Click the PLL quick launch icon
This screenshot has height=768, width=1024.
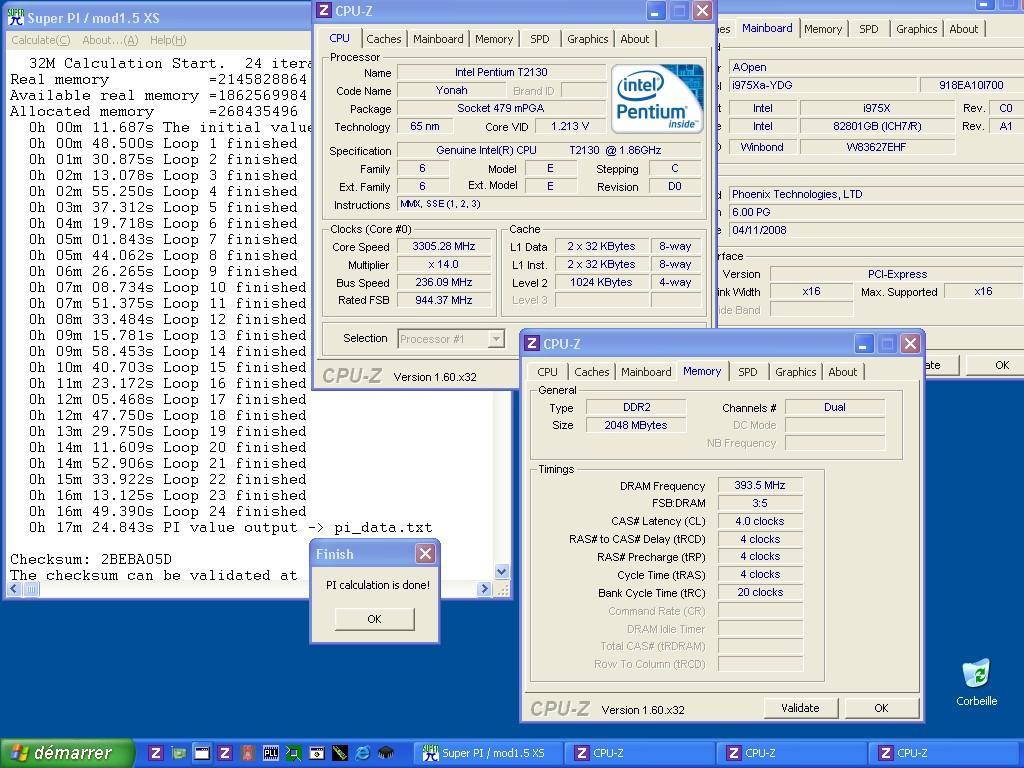pos(270,753)
